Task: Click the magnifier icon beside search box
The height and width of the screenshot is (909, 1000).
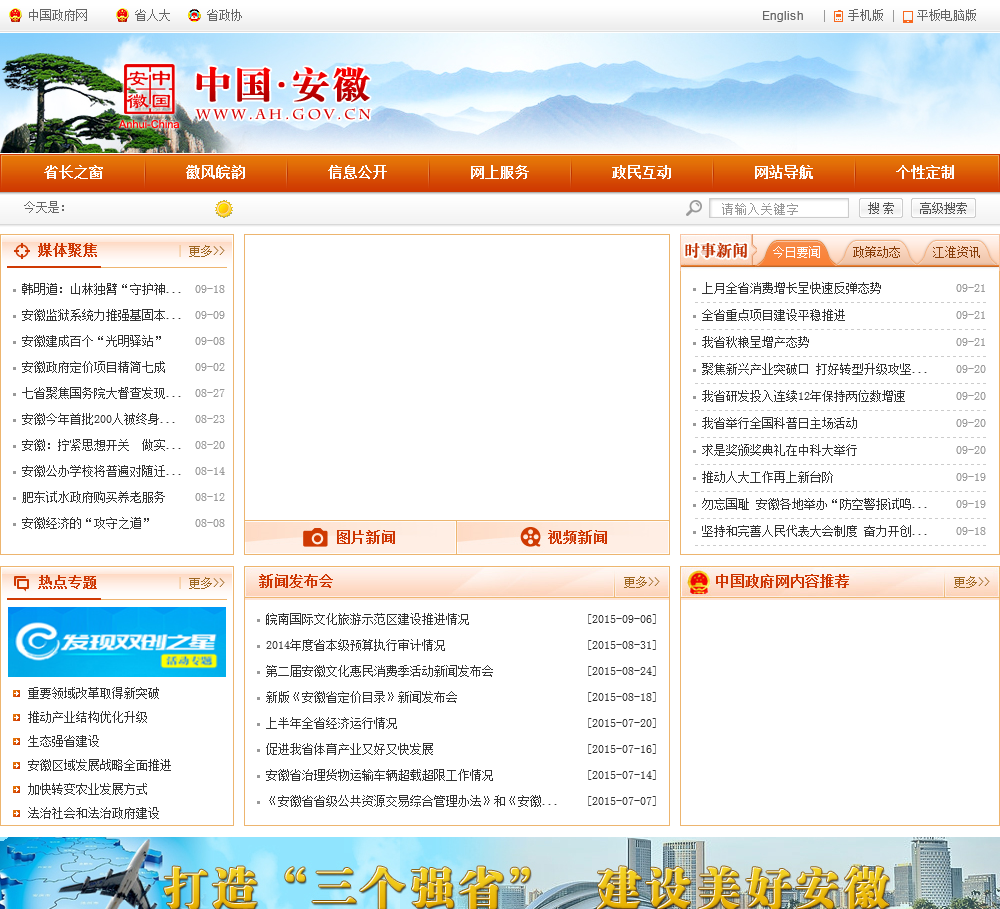Action: pyautogui.click(x=694, y=208)
